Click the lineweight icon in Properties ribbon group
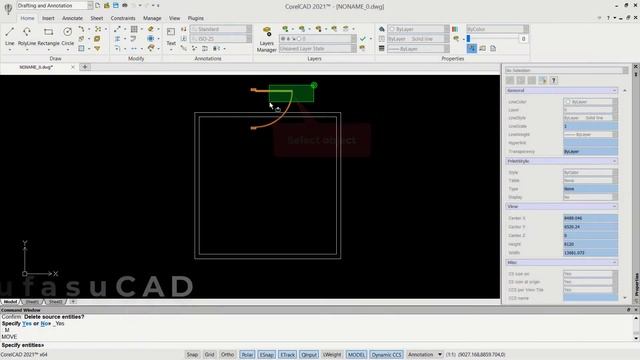 point(382,48)
